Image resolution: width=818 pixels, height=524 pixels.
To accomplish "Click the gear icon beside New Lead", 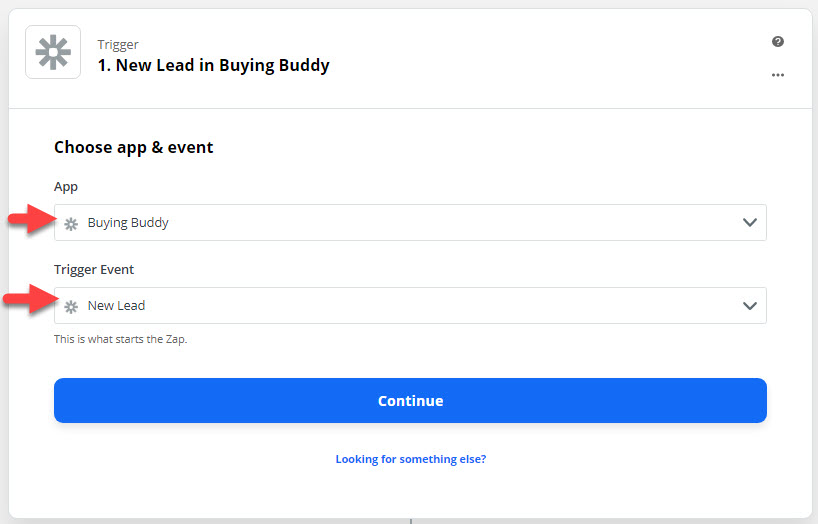I will pos(71,307).
